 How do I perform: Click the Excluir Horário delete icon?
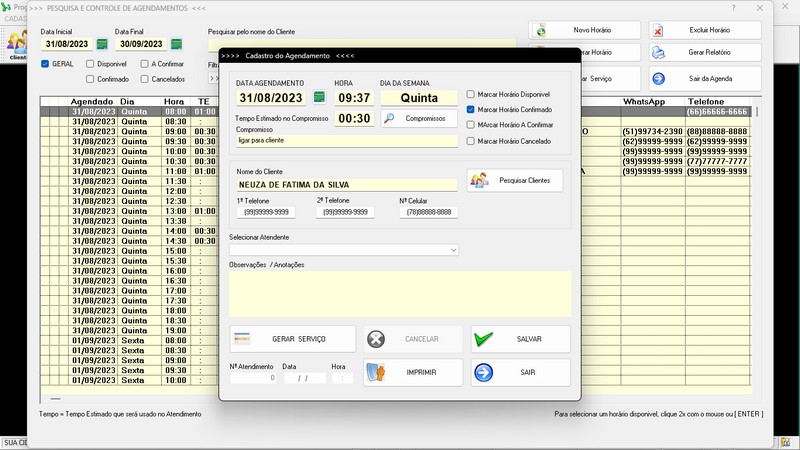658,31
